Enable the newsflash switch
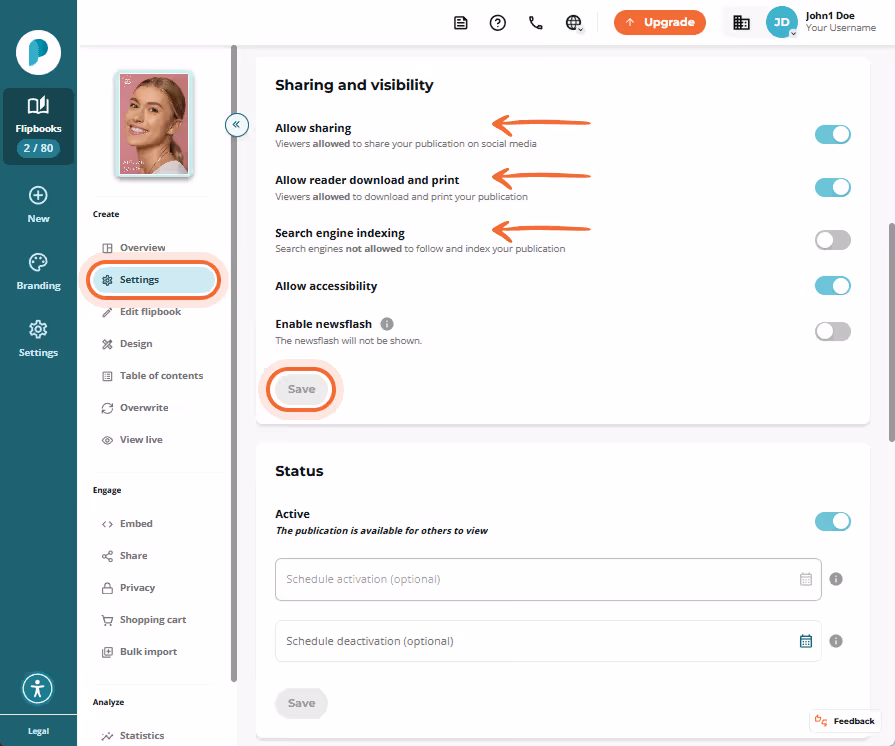 tap(832, 332)
